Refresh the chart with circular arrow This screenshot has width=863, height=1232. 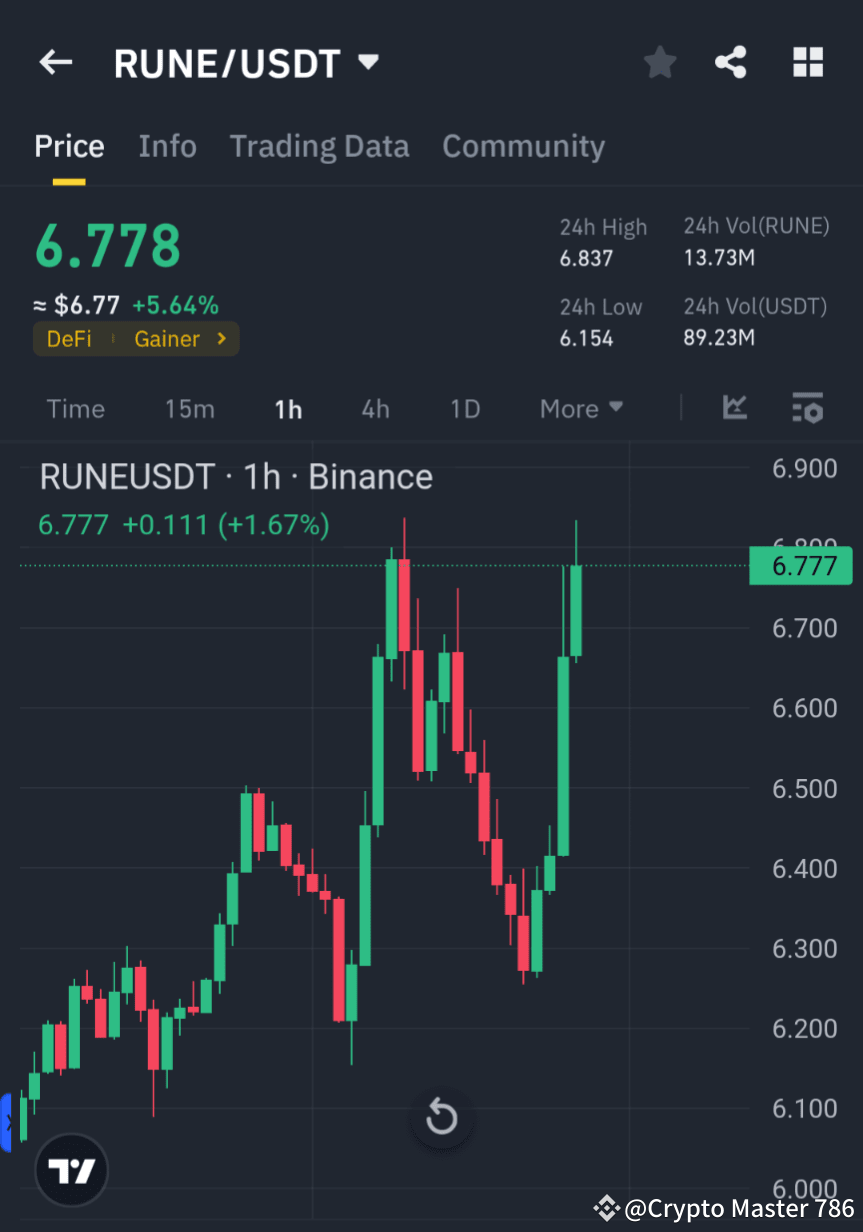tap(441, 1118)
